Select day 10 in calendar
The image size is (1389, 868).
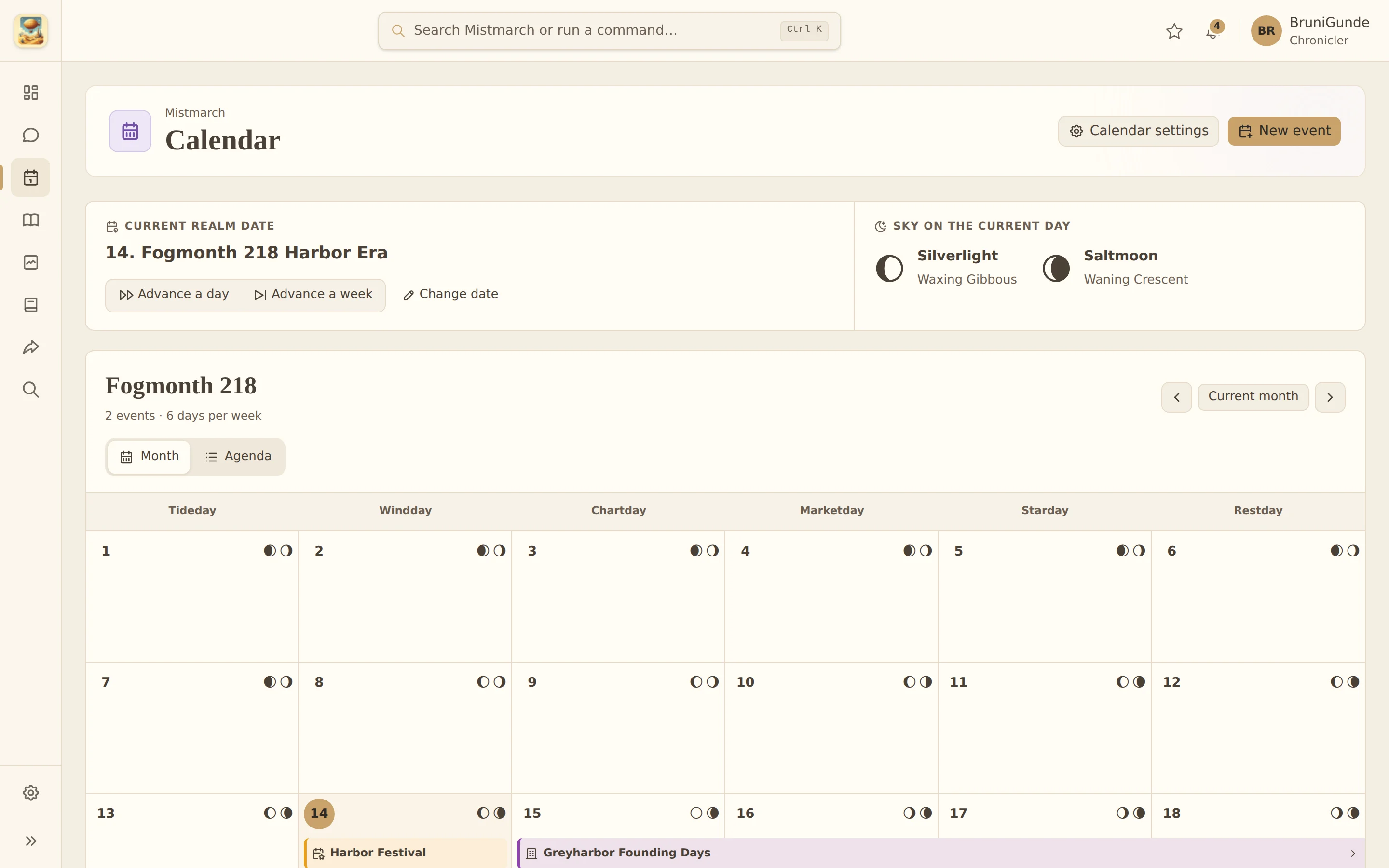[746, 682]
